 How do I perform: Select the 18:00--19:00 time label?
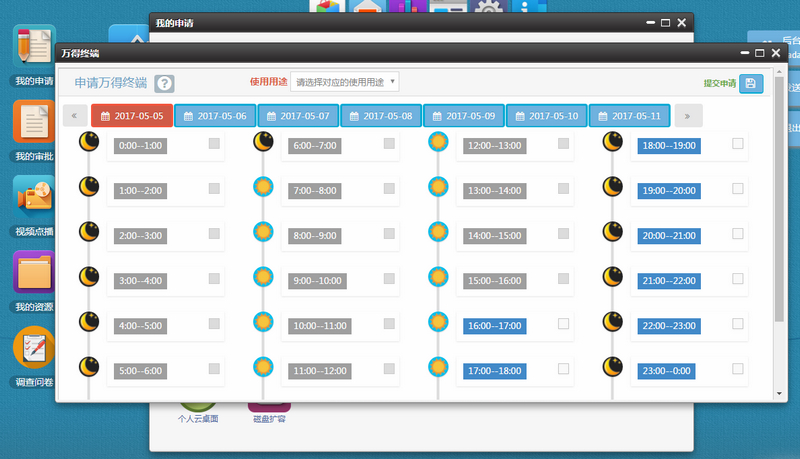coord(669,146)
